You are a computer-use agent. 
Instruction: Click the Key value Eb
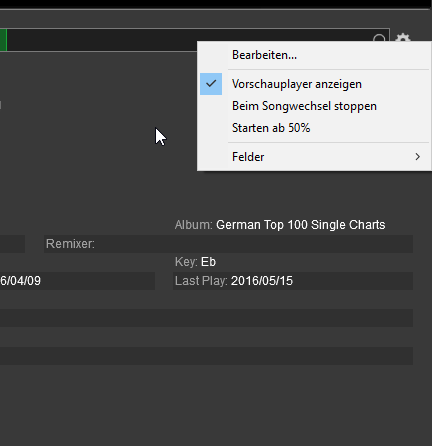pos(208,262)
